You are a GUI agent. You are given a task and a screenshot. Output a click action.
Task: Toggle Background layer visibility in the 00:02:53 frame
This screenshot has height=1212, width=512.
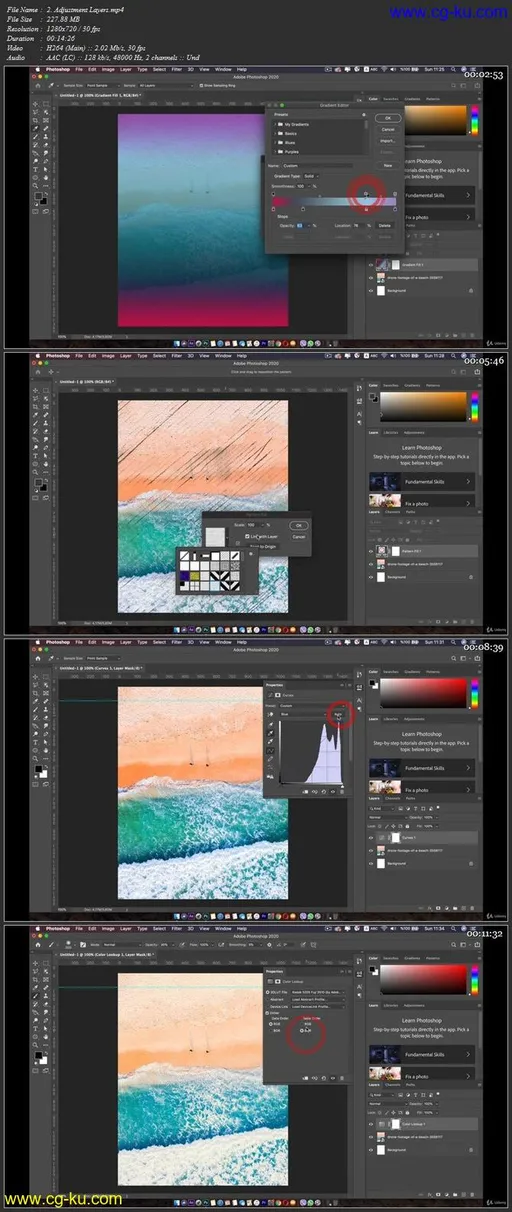(371, 291)
